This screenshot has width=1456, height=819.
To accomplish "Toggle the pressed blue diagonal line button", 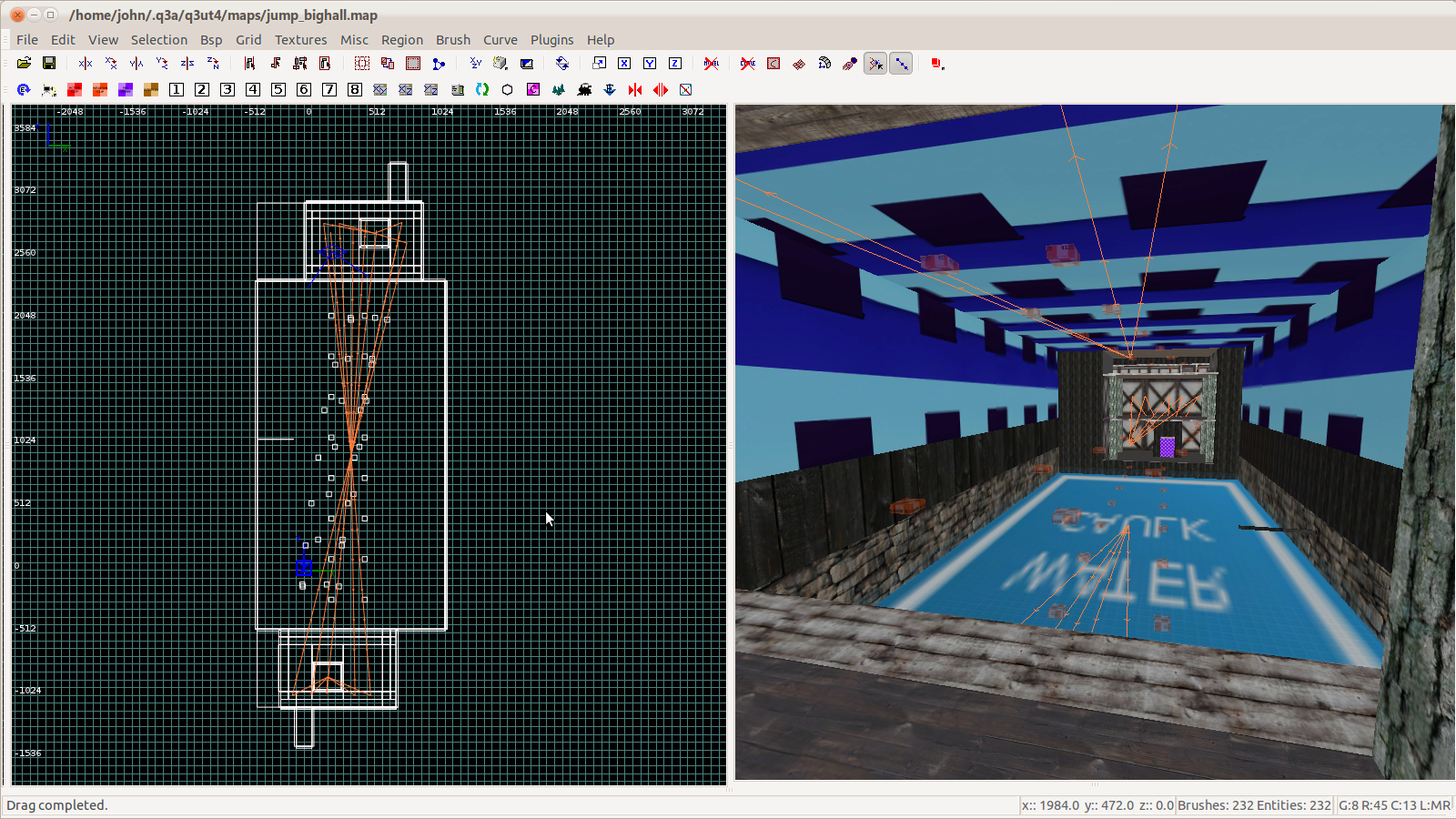I will point(901,64).
